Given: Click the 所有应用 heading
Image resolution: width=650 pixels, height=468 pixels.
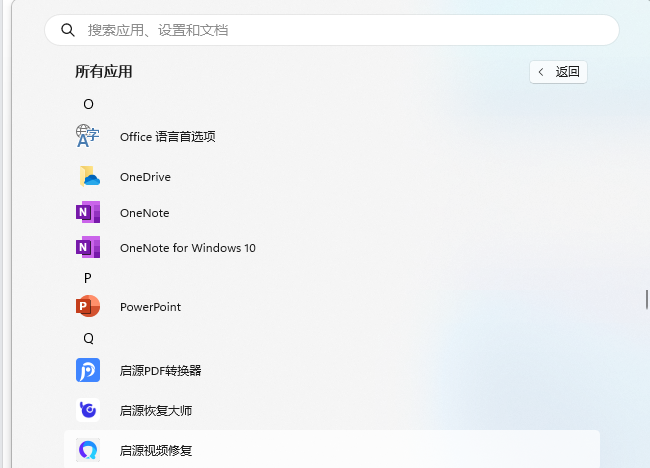Looking at the screenshot, I should click(104, 71).
